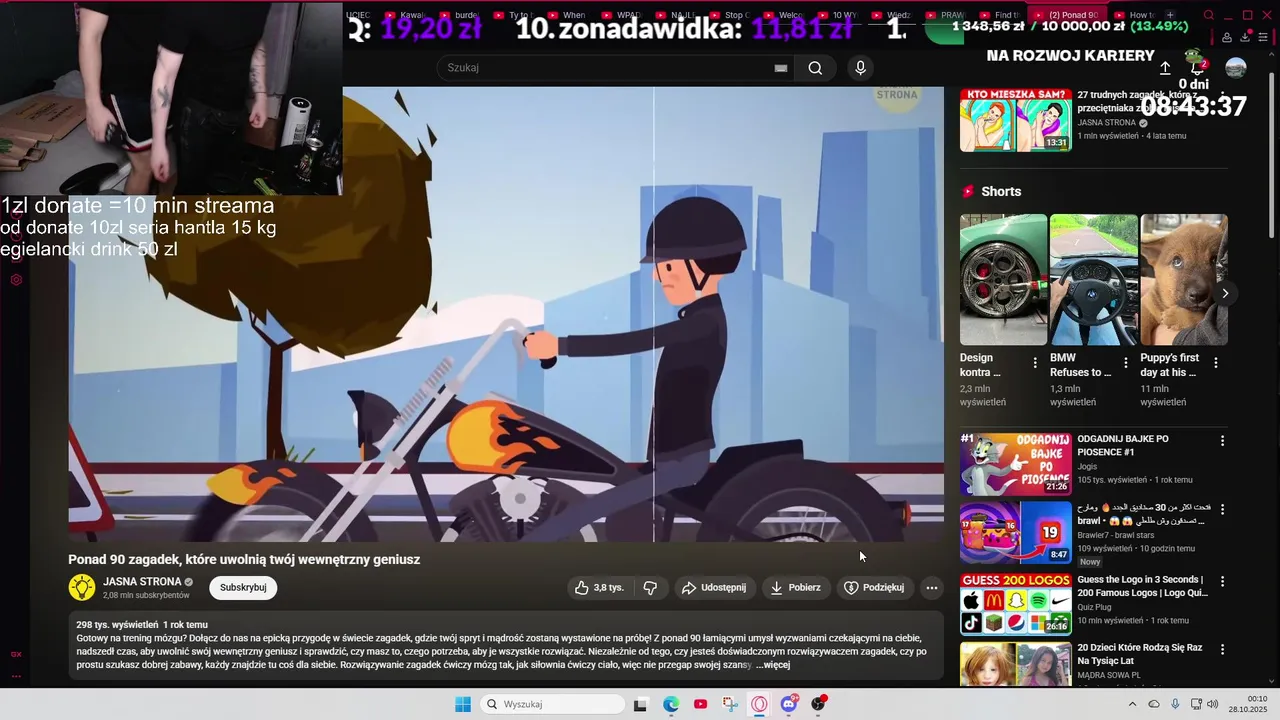Click the Subskrybuj button

coord(243,588)
